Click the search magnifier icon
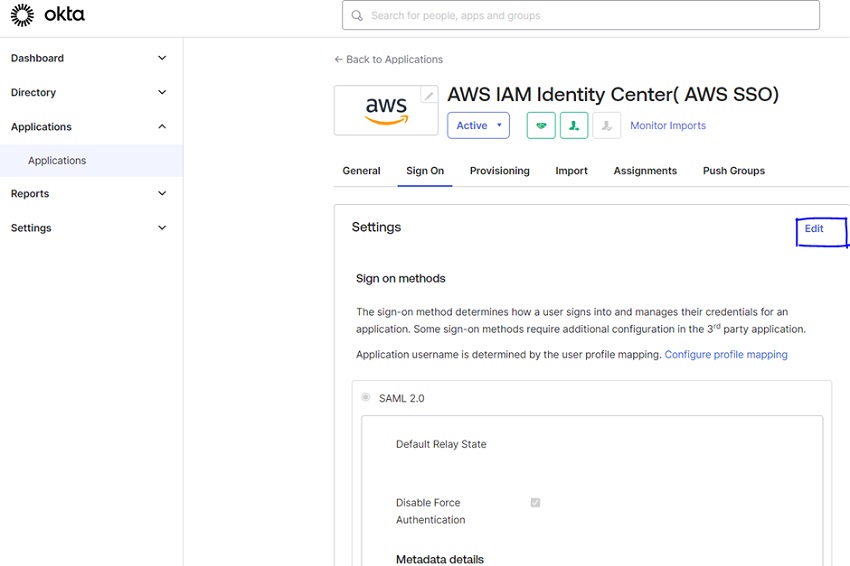The image size is (850, 566). tap(357, 16)
